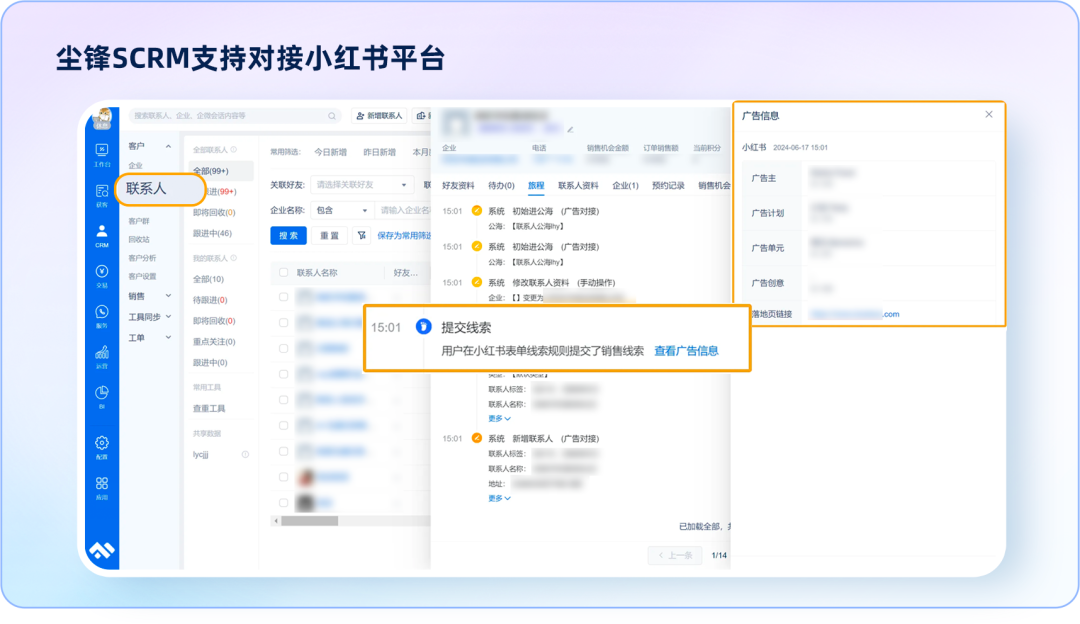Click the 新增联系人 button
The image size is (1080, 624).
(380, 116)
